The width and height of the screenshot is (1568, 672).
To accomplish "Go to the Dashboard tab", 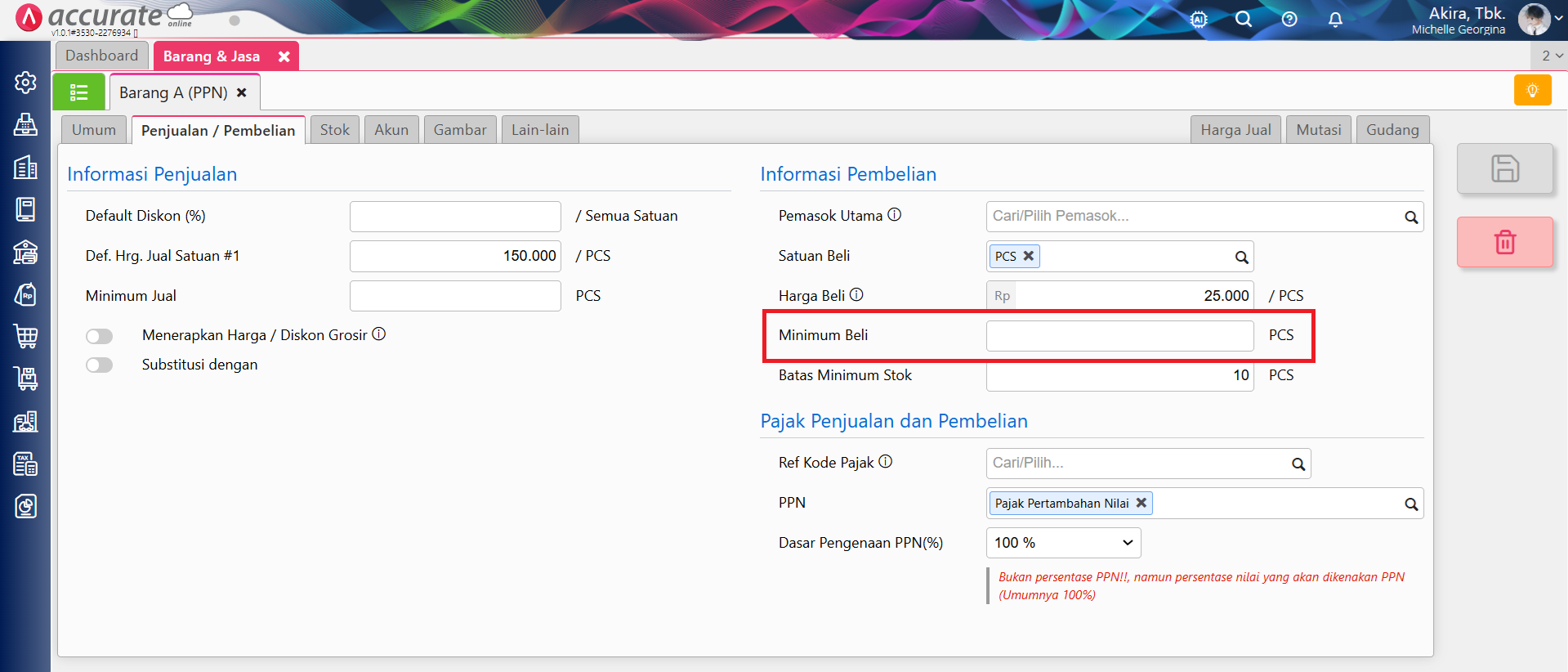I will tap(102, 56).
